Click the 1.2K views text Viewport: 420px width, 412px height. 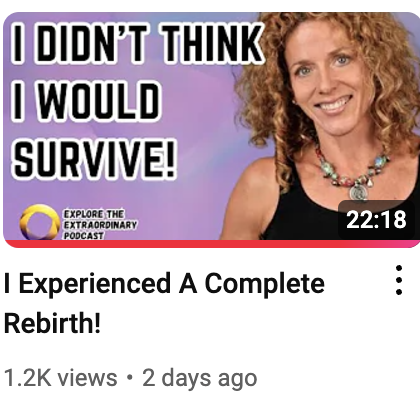coord(61,378)
